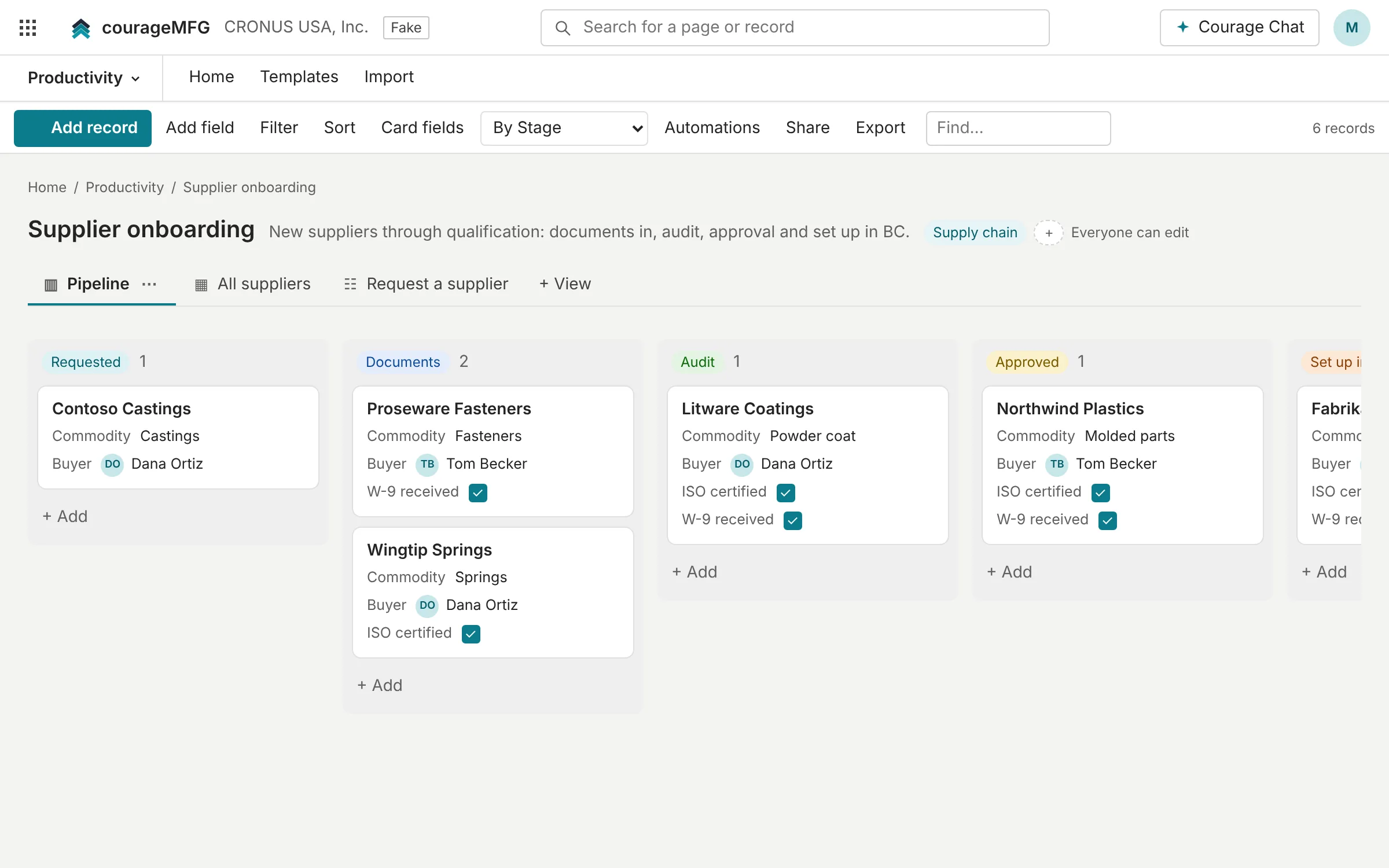Click the Pipeline board view icon

[51, 285]
